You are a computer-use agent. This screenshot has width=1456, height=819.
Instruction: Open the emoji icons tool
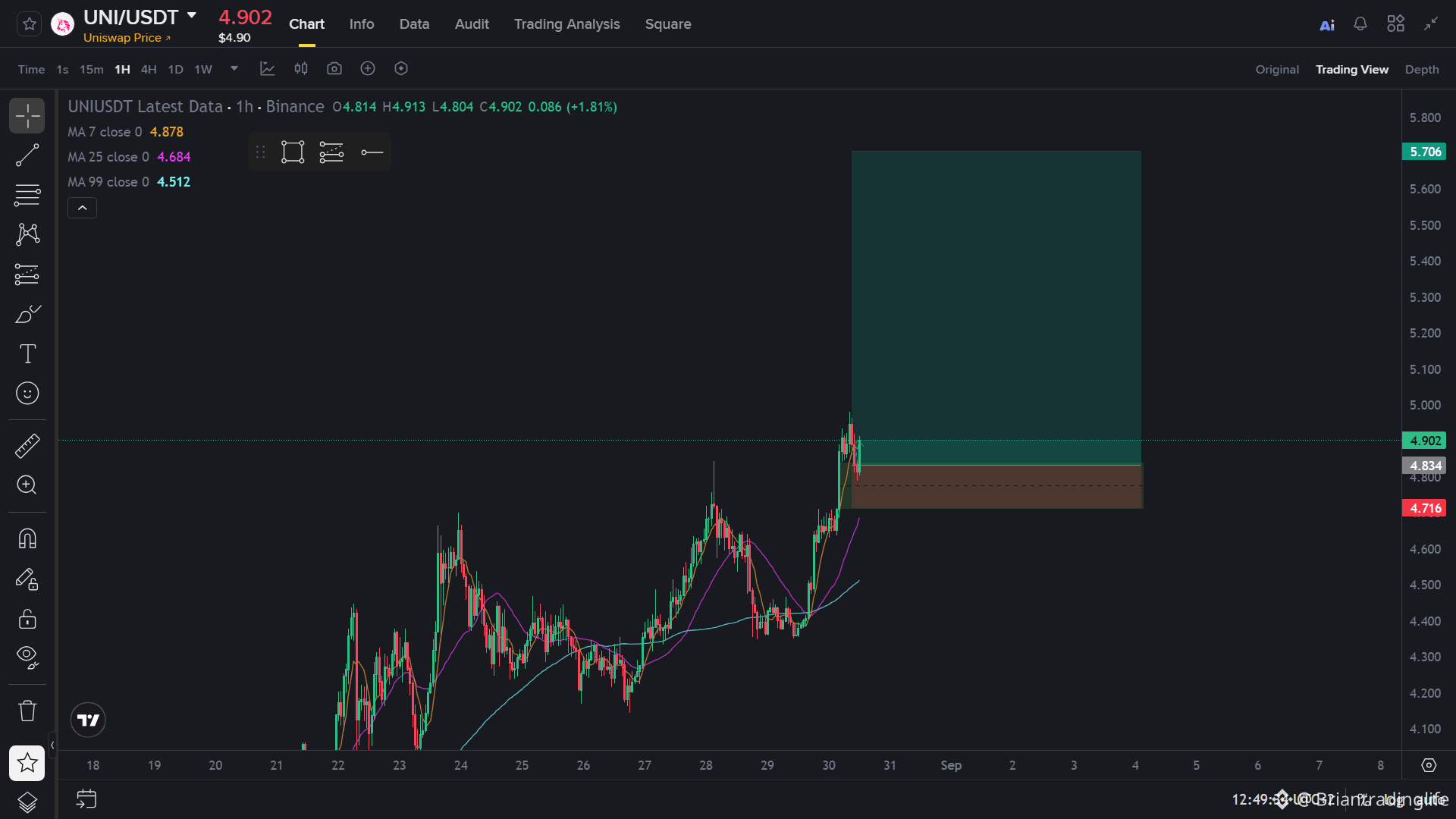(27, 393)
